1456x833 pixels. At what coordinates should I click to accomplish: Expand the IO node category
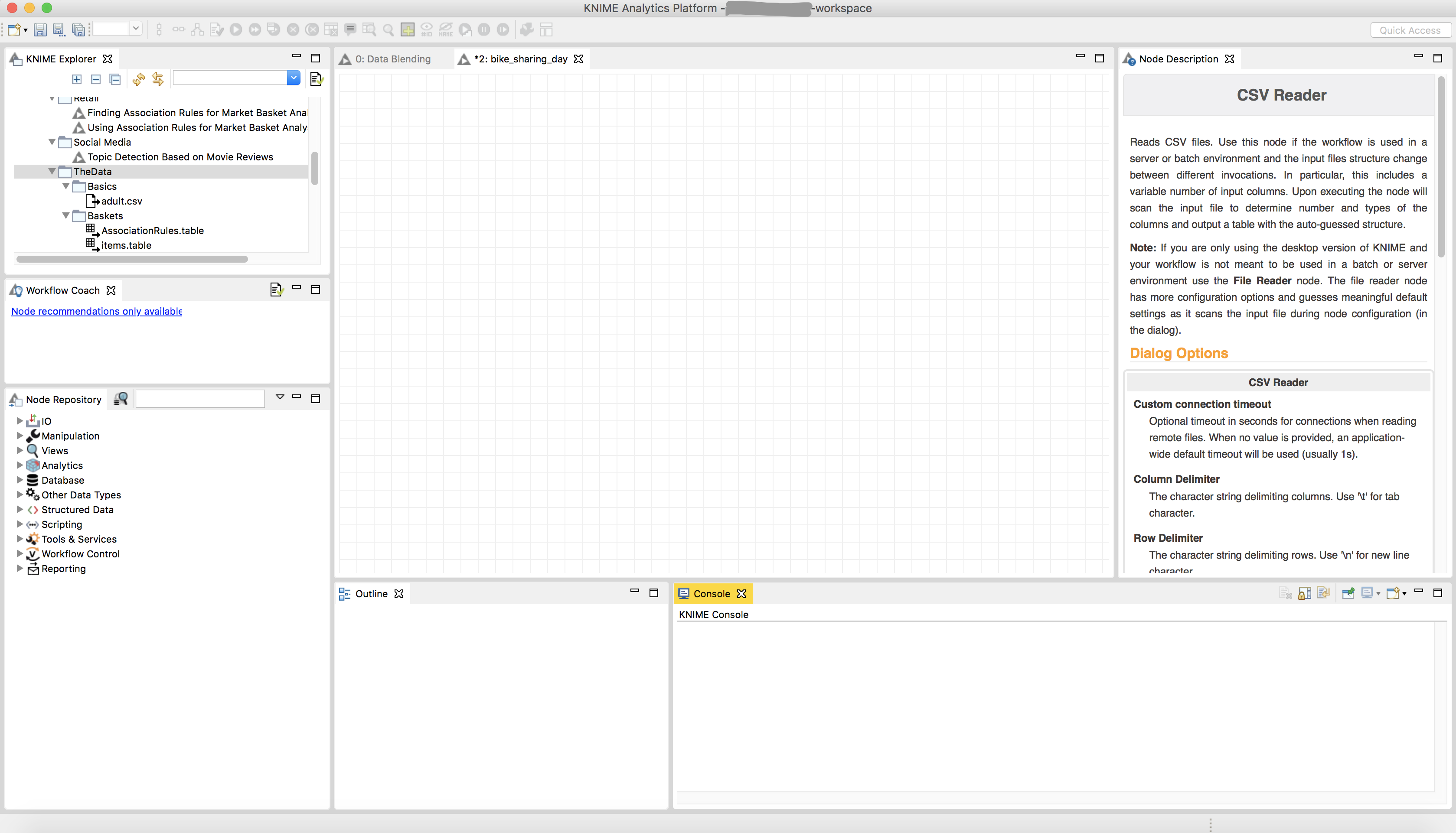coord(20,420)
